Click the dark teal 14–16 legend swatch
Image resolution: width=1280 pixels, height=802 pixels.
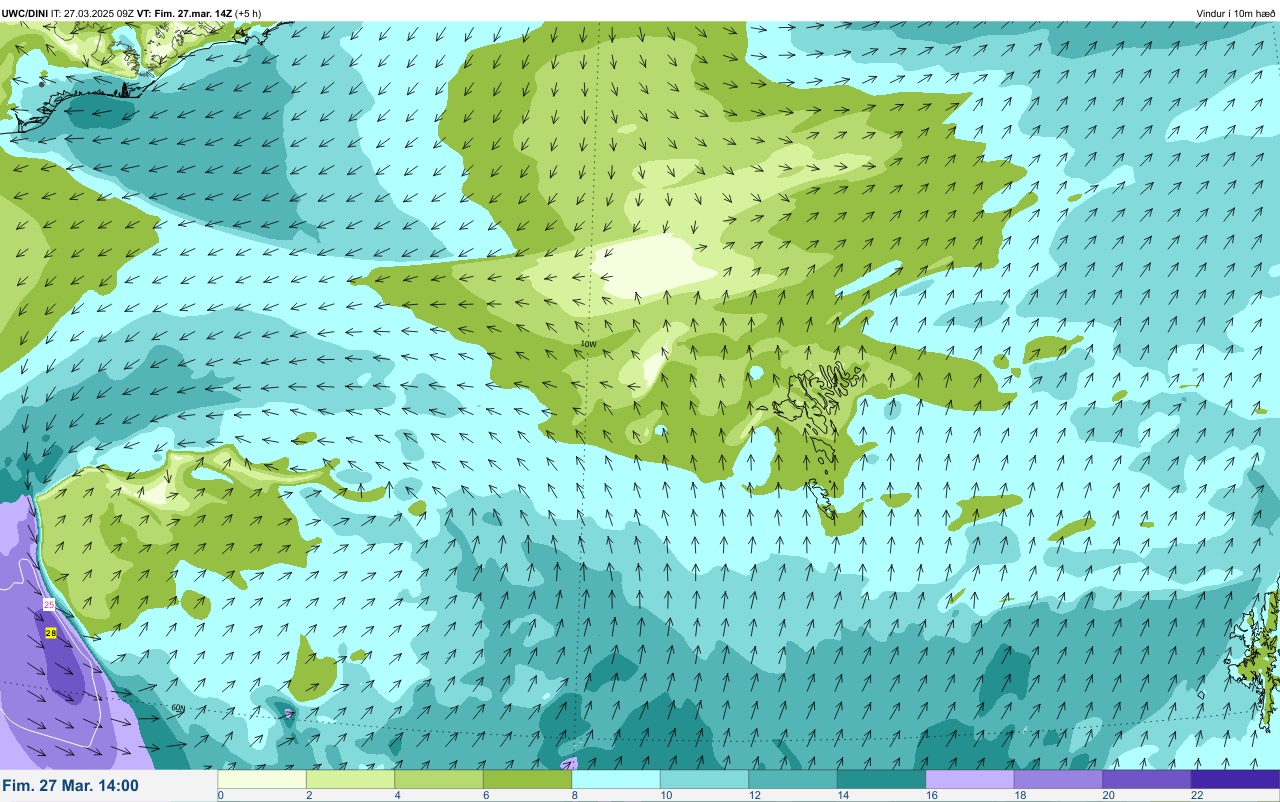[881, 779]
